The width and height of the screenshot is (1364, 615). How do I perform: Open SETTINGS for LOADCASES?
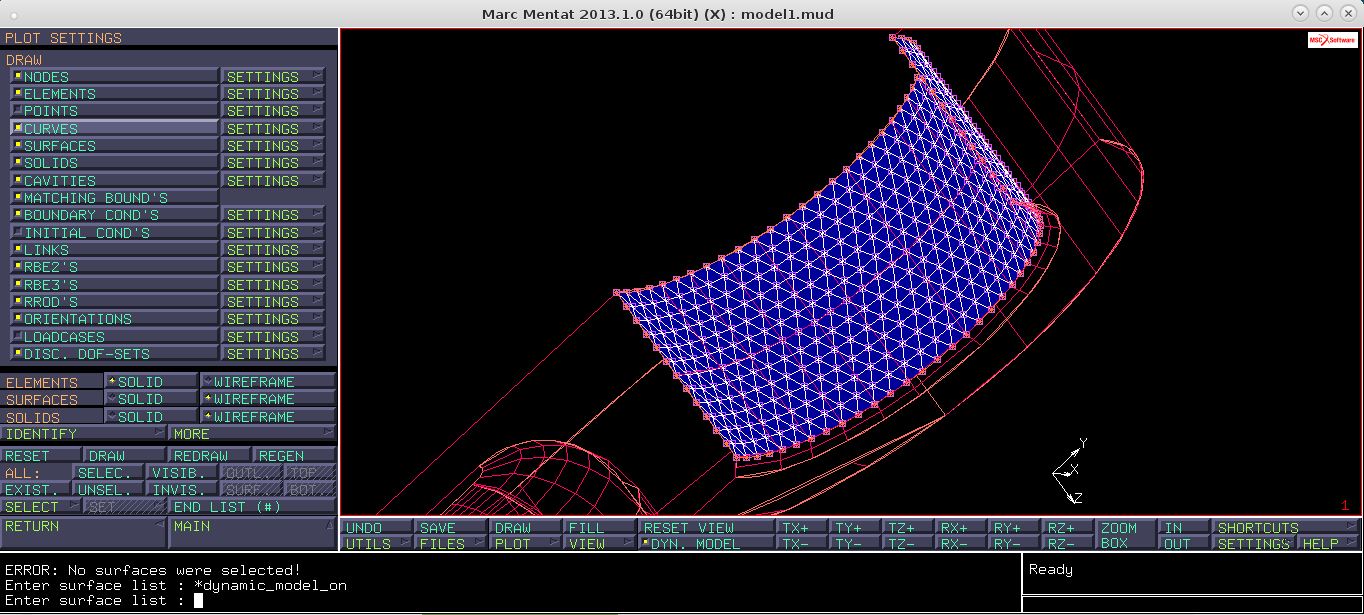tap(273, 337)
